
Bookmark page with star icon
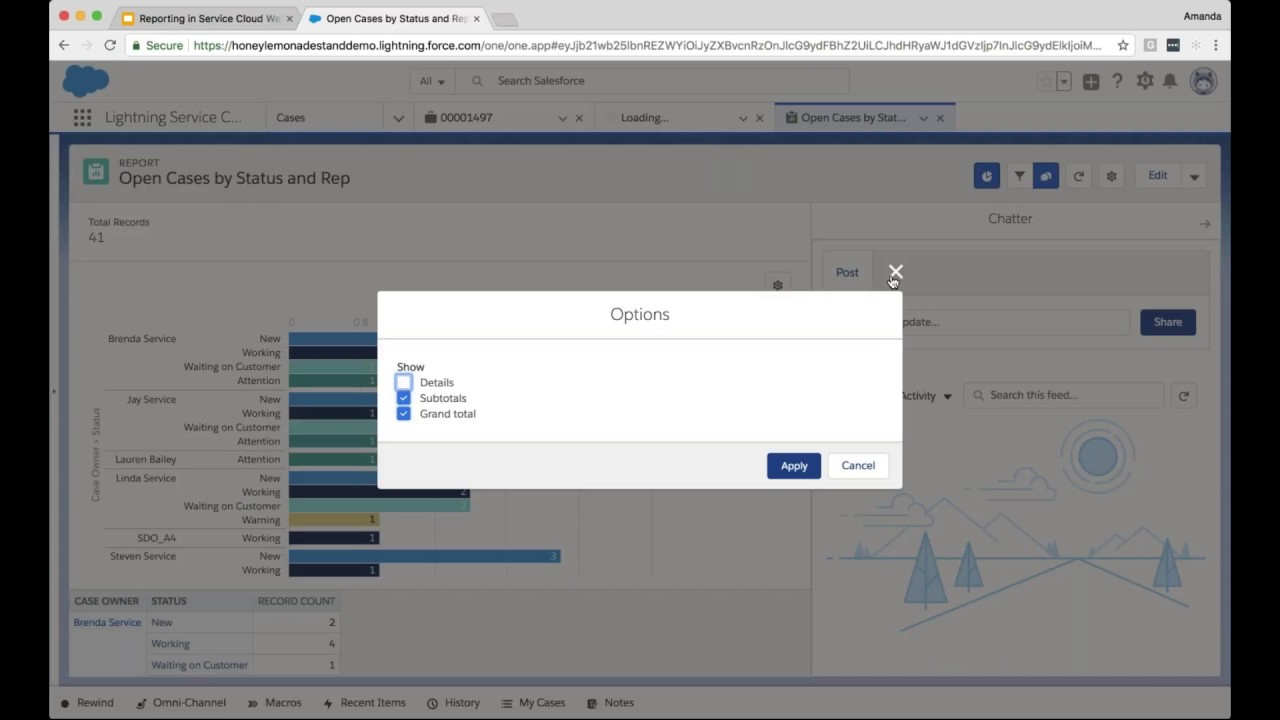[1123, 45]
